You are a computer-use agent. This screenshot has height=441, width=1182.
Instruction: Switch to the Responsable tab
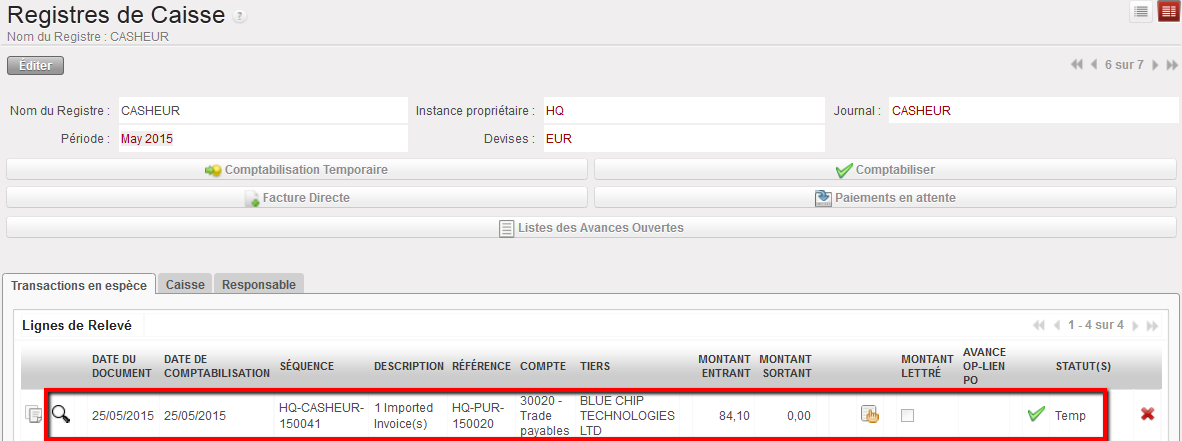point(259,285)
